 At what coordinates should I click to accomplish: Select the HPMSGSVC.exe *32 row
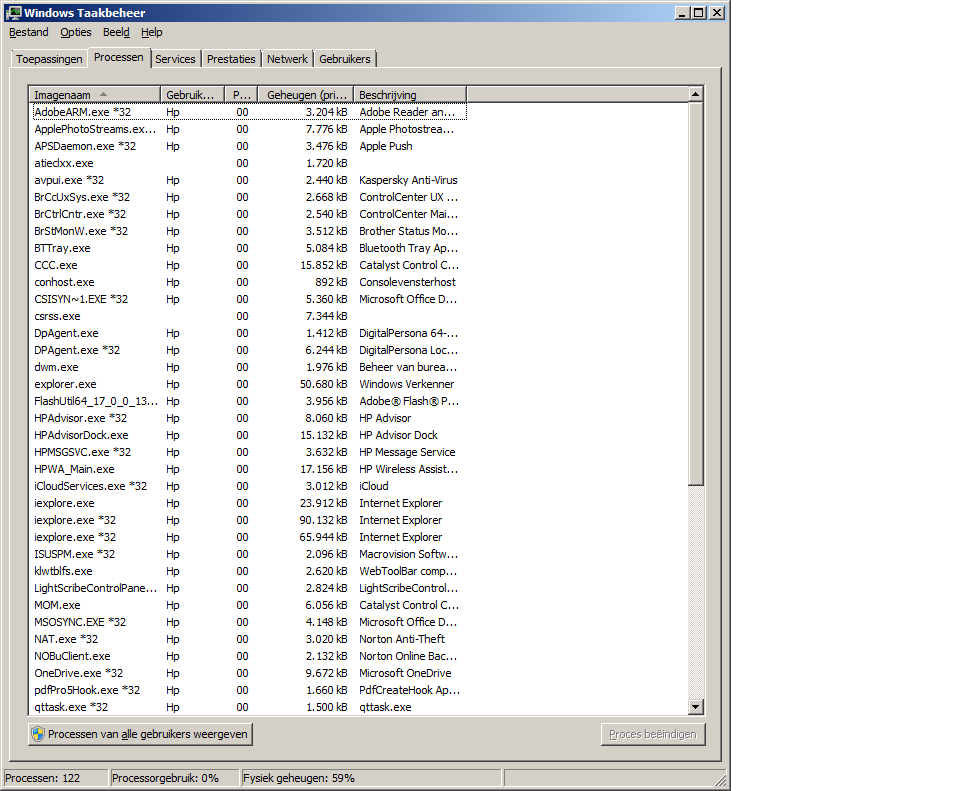click(249, 452)
